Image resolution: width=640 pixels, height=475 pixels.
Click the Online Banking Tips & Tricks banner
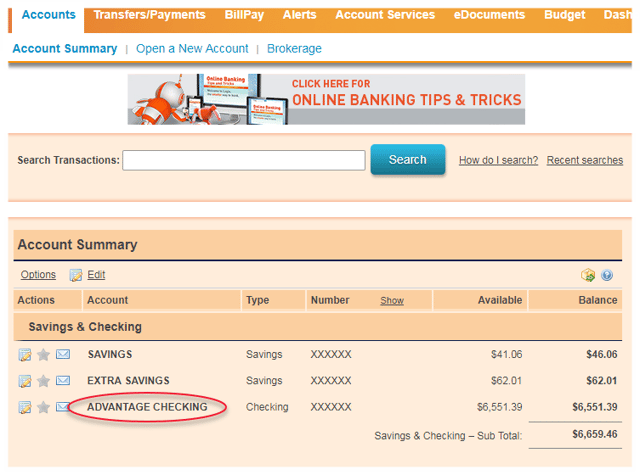[326, 99]
